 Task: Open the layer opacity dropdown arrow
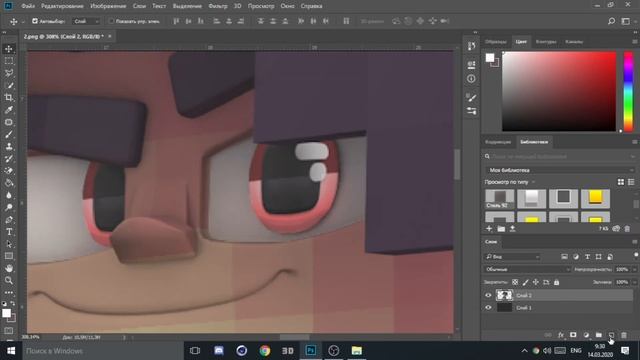[634, 269]
